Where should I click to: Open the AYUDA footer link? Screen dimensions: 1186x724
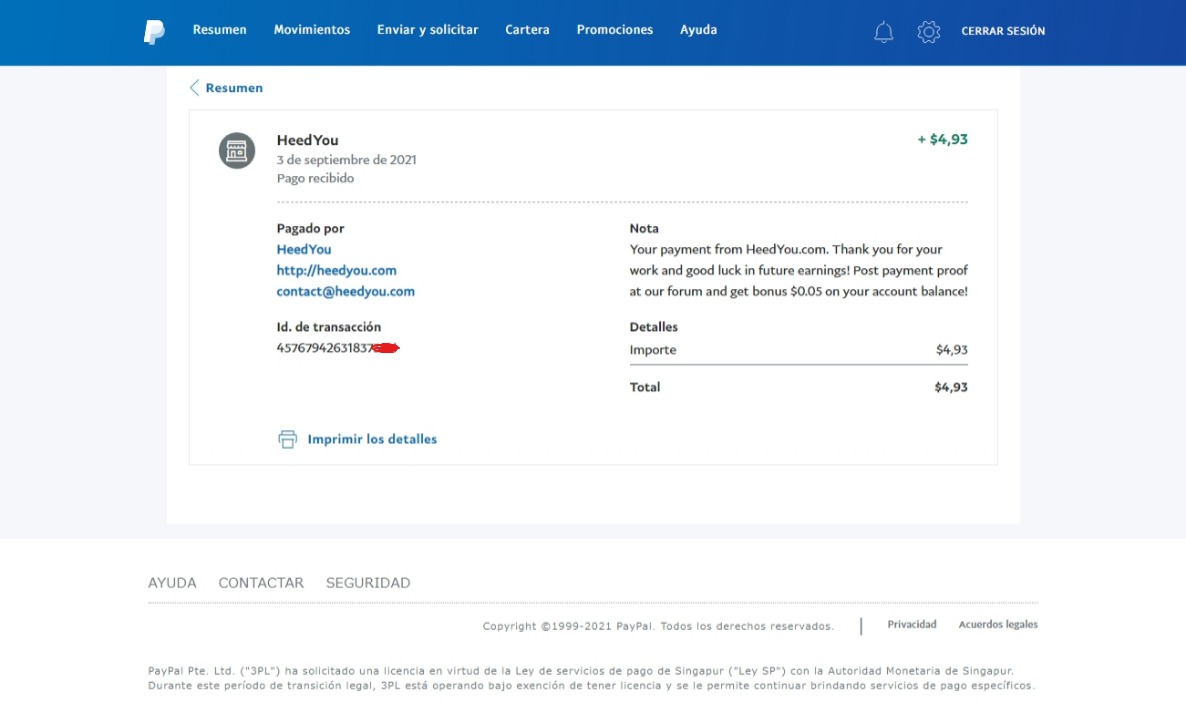point(172,583)
